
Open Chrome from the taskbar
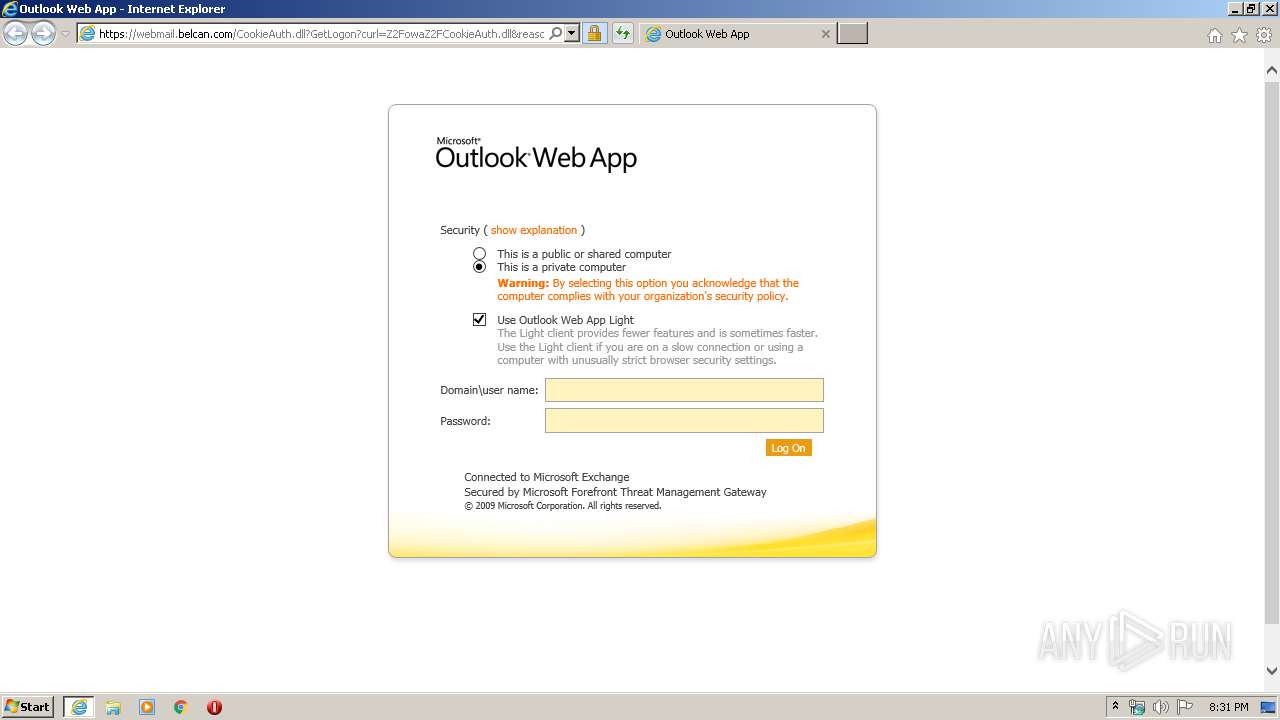(181, 707)
